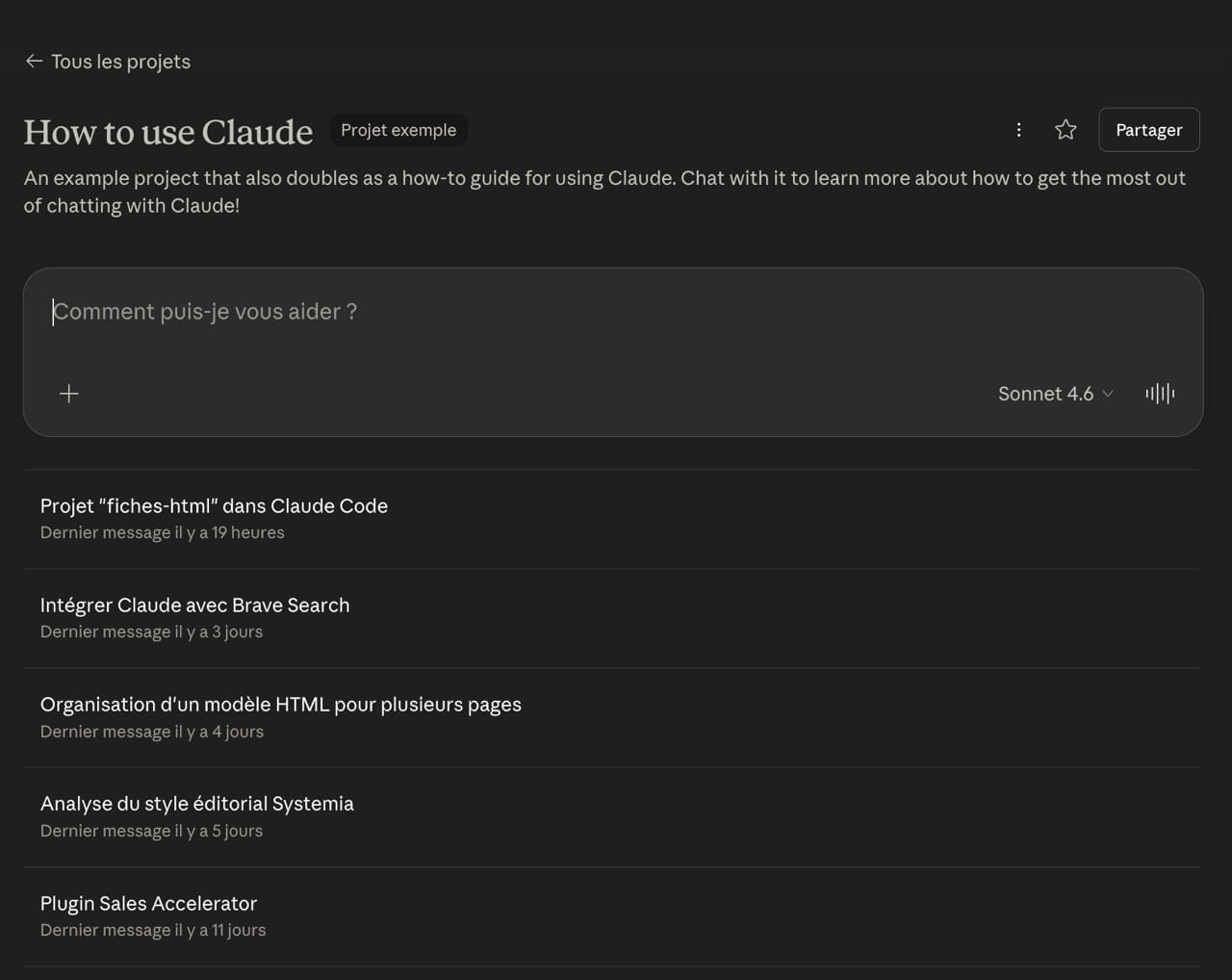
Task: Open the Intégrer Claude avec Brave Search chat
Action: pyautogui.click(x=612, y=618)
